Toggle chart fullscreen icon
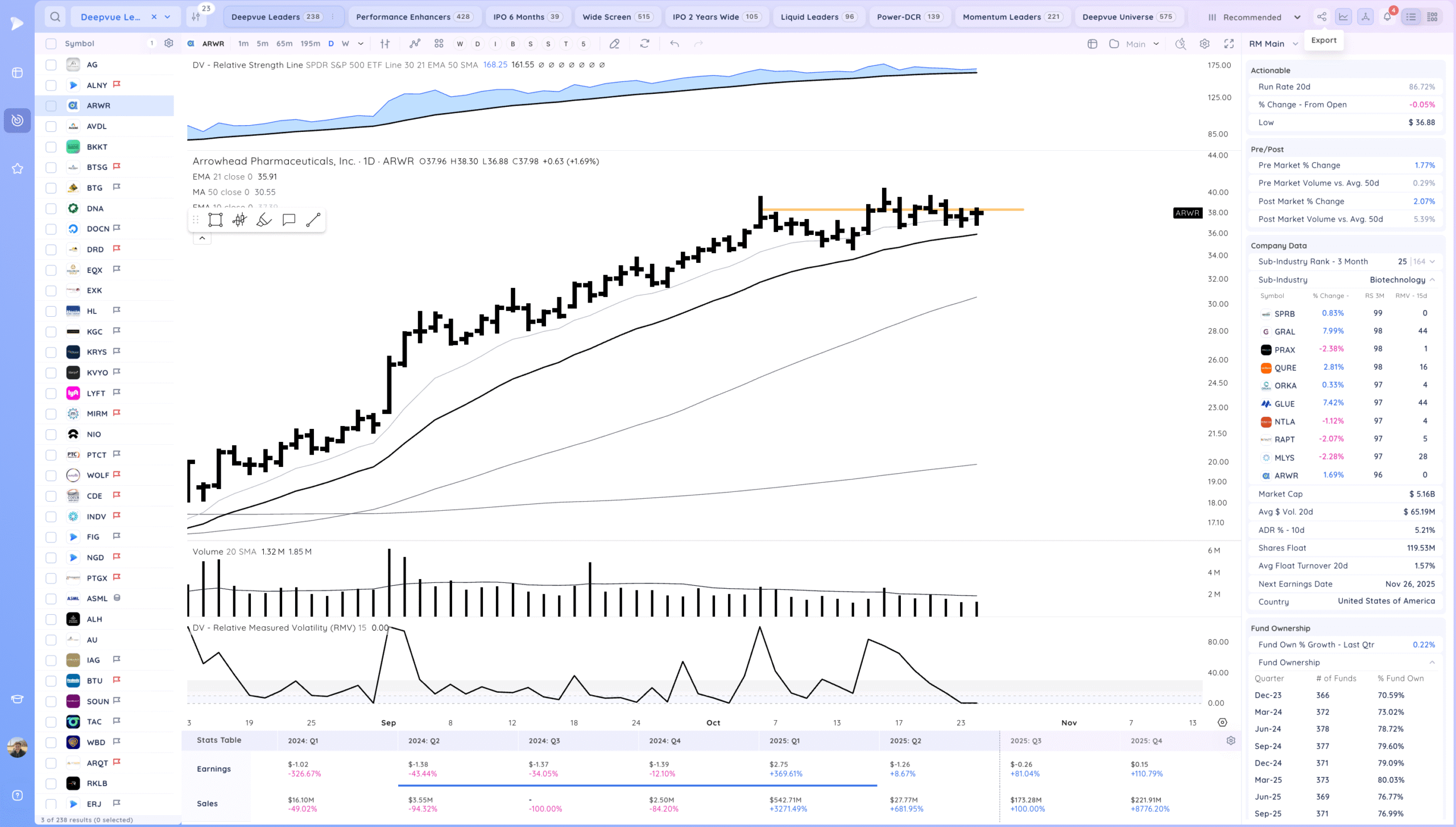 tap(1229, 44)
